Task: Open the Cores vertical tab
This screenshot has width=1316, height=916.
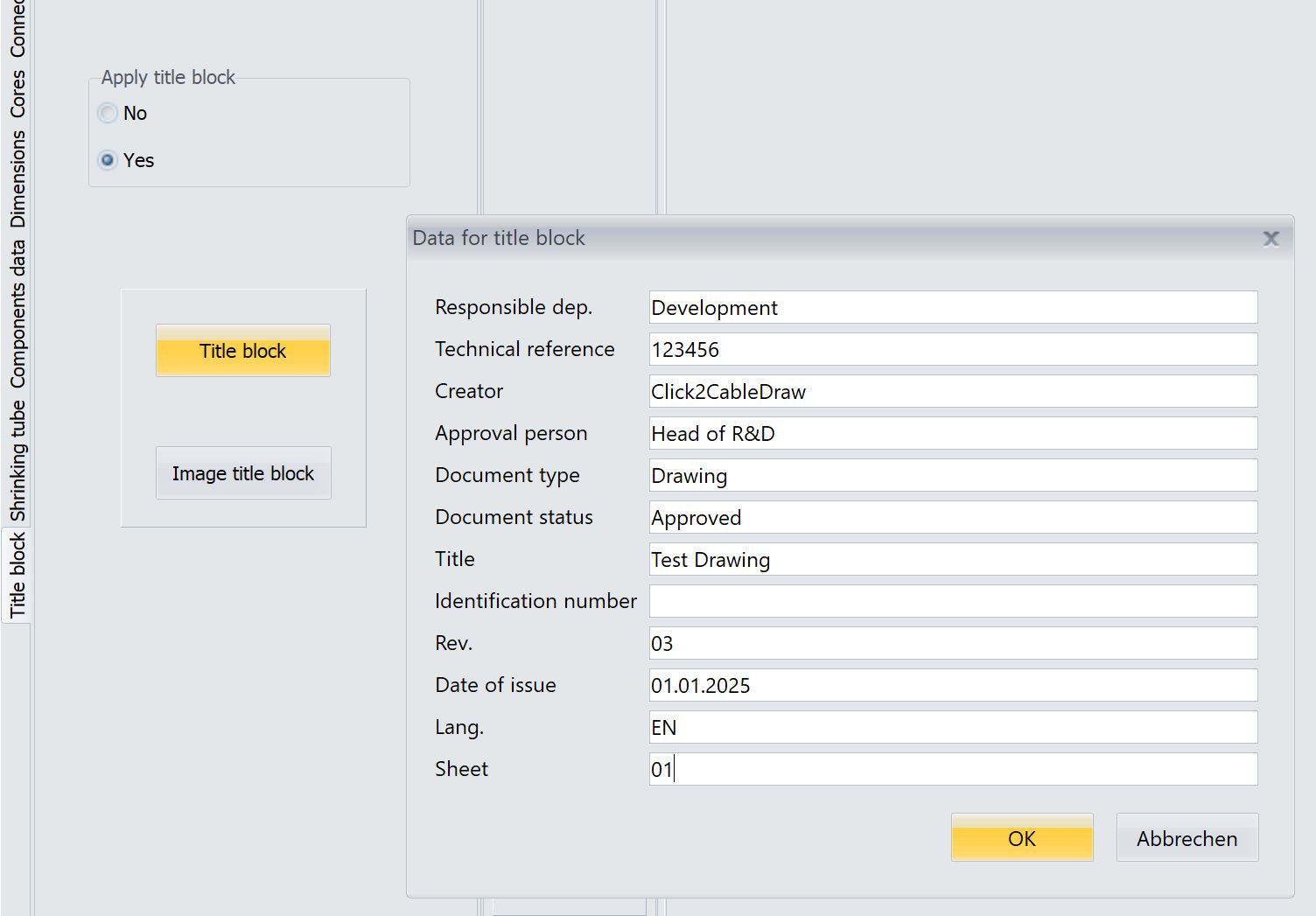Action: click(17, 94)
